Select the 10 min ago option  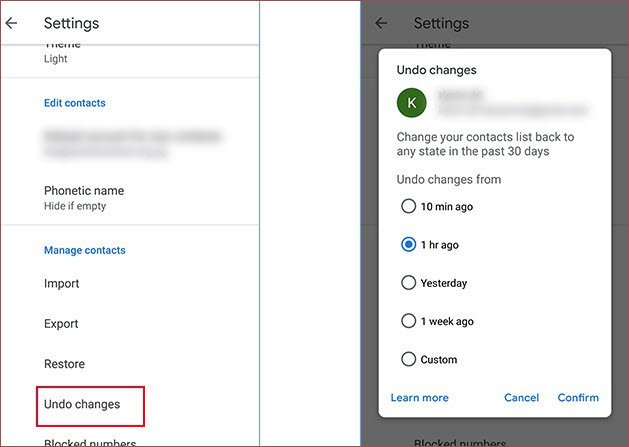(x=408, y=207)
